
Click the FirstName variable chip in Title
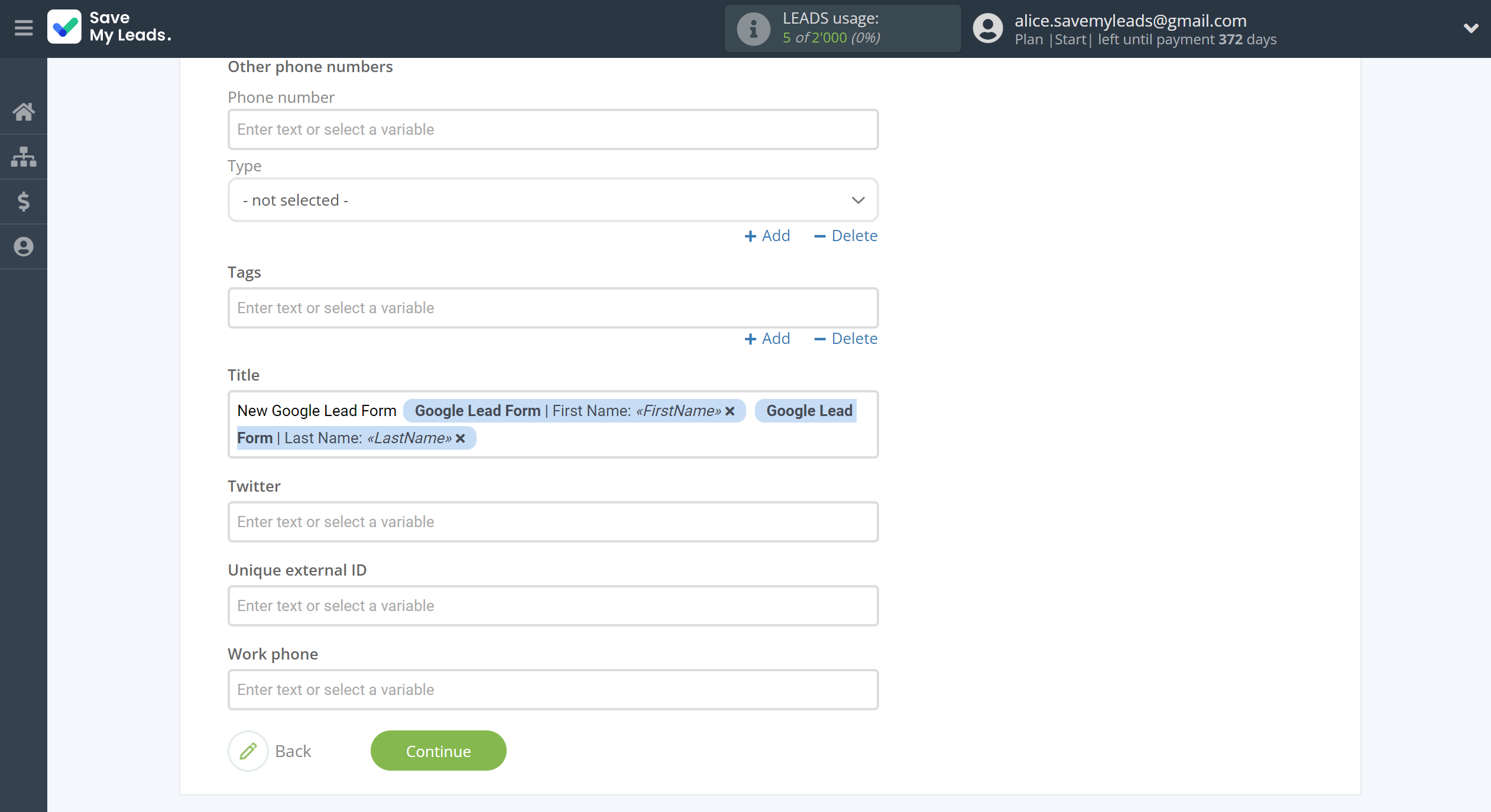[574, 411]
